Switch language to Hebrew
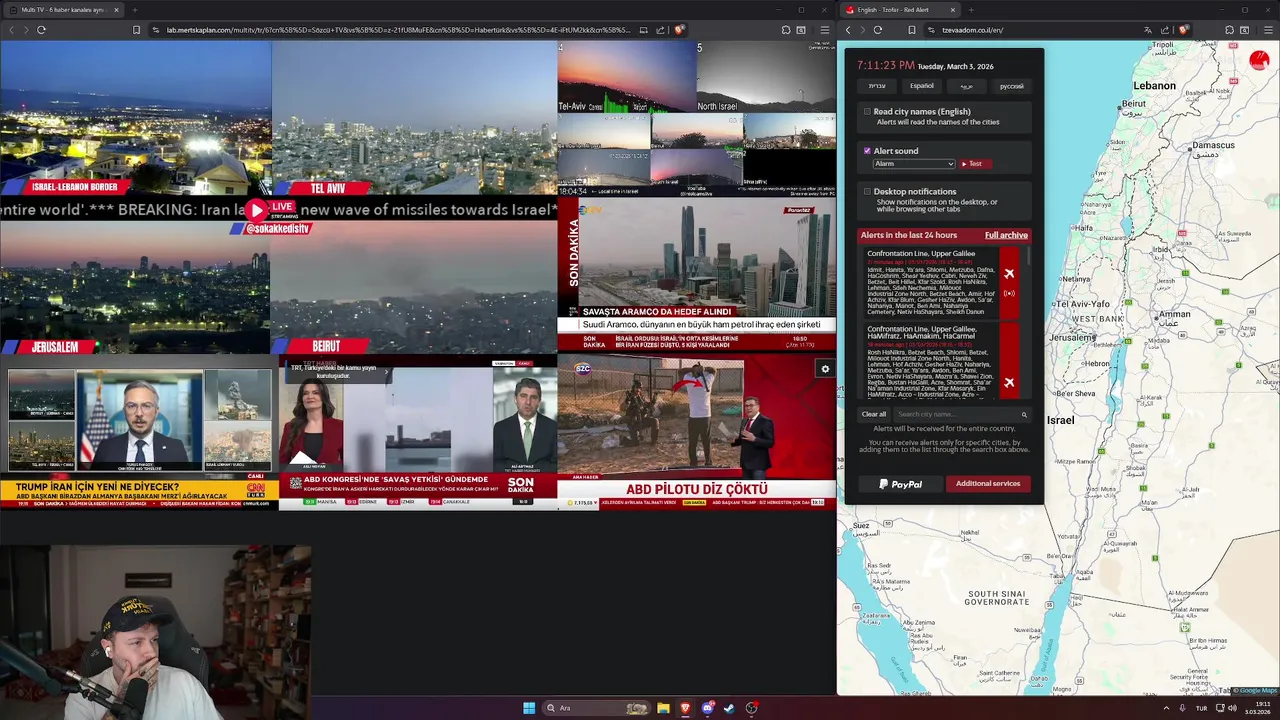1280x720 pixels. [877, 86]
